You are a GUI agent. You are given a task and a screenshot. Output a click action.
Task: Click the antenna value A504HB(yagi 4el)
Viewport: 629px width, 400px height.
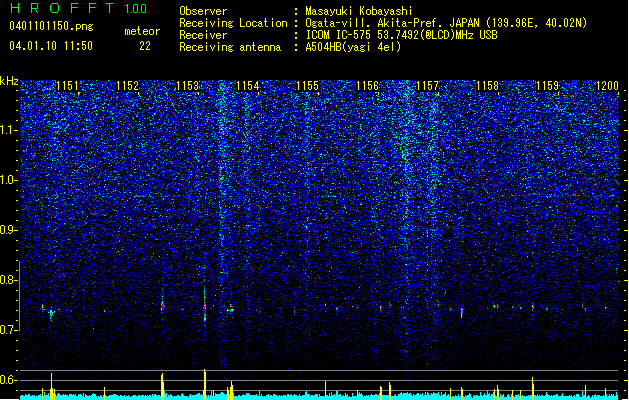click(x=353, y=47)
